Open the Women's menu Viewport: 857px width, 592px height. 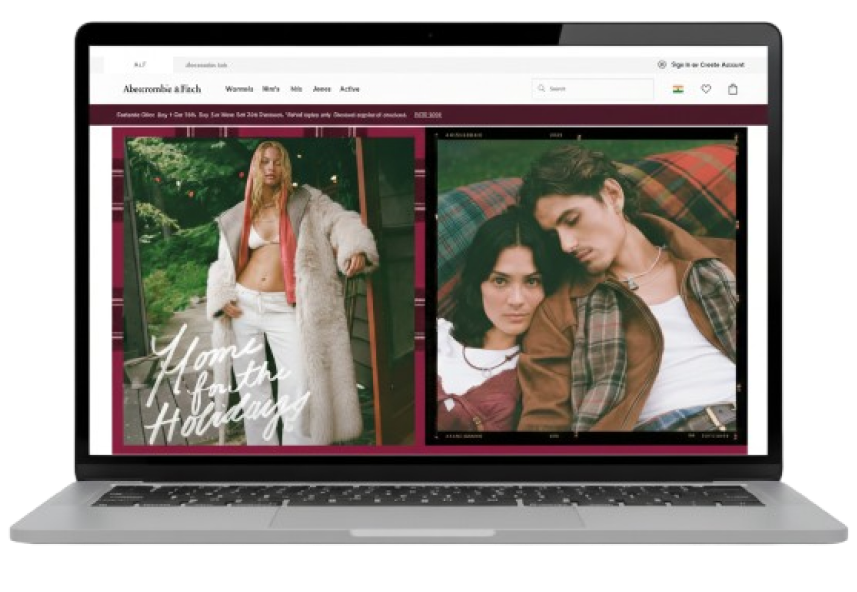[239, 89]
